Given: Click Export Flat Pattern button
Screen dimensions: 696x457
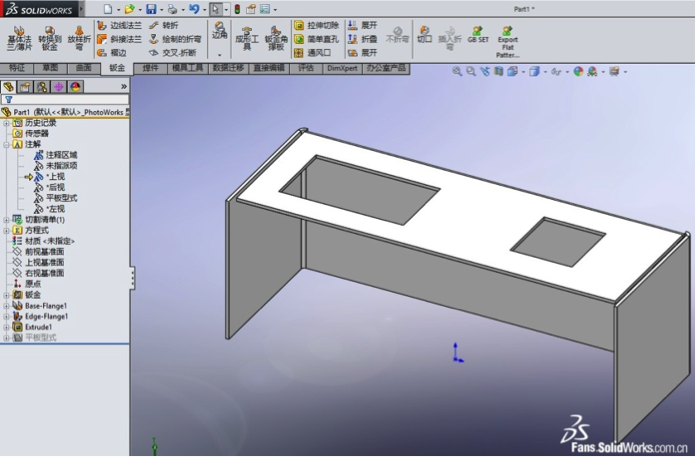Looking at the screenshot, I should 507,40.
